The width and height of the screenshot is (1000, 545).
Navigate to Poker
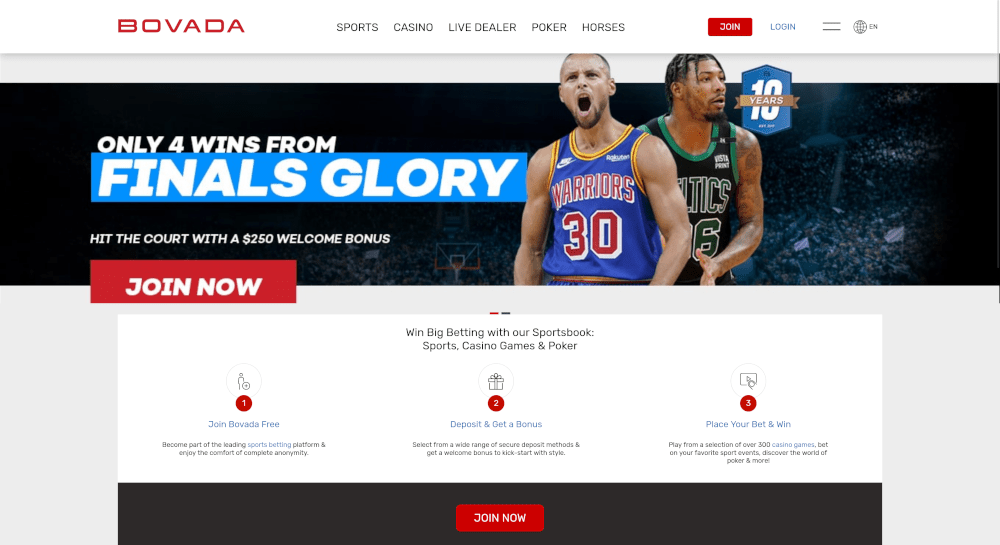tap(549, 27)
